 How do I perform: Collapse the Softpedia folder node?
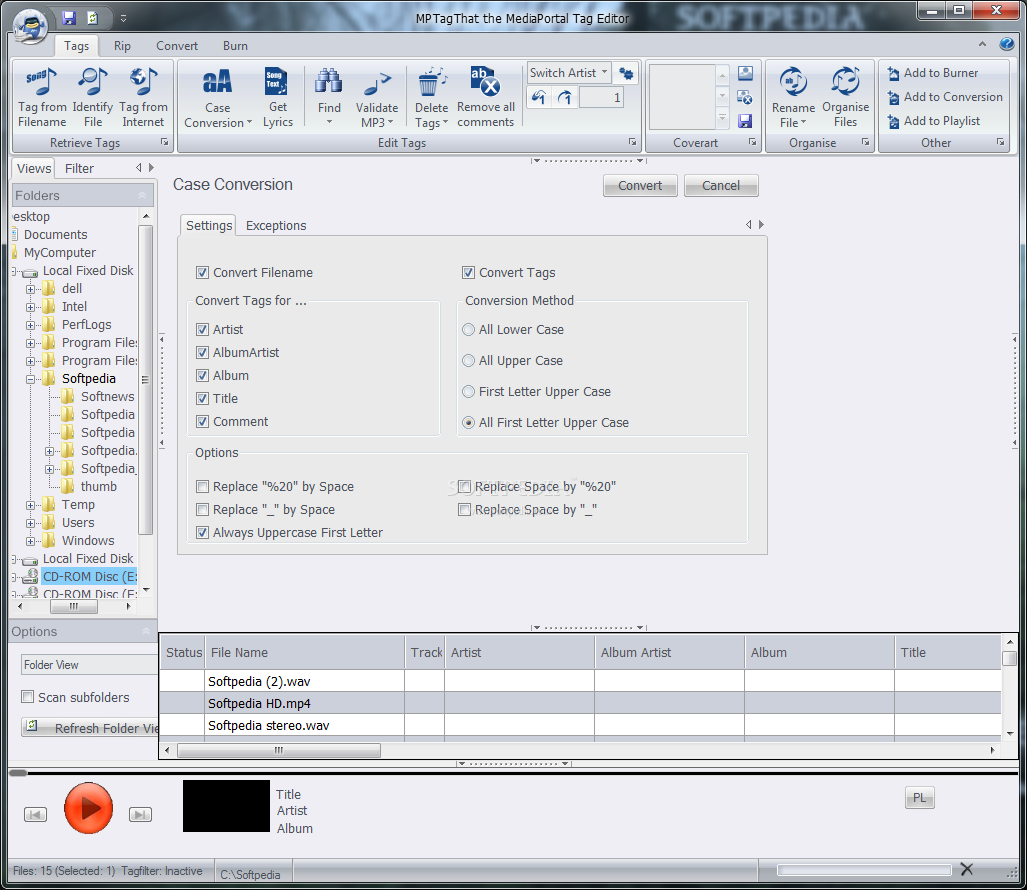30,379
